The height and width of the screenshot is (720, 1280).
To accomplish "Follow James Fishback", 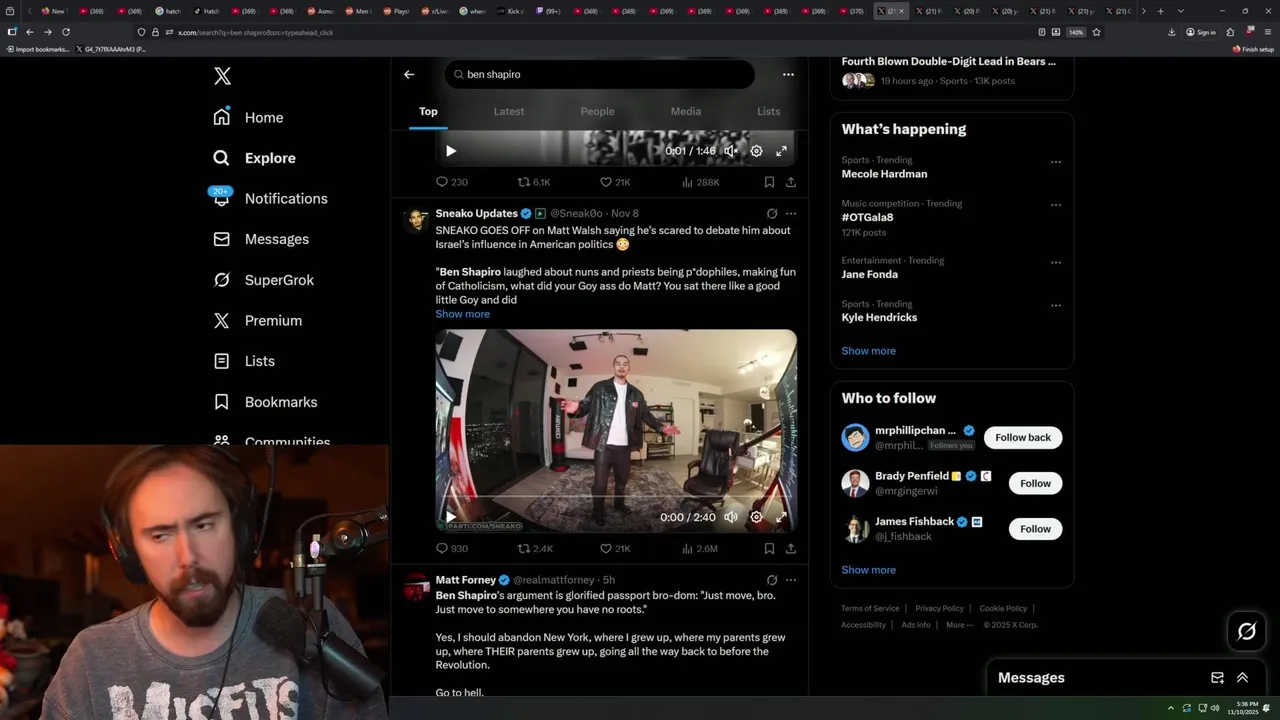I will [1035, 529].
